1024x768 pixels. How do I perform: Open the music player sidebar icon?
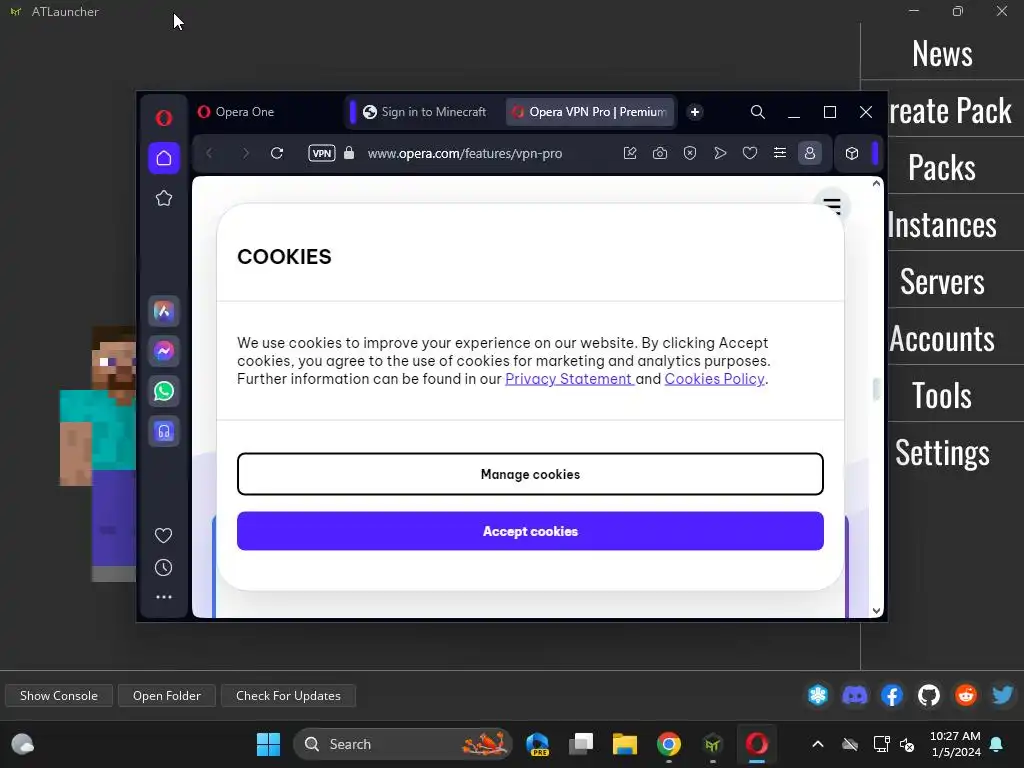click(x=164, y=431)
